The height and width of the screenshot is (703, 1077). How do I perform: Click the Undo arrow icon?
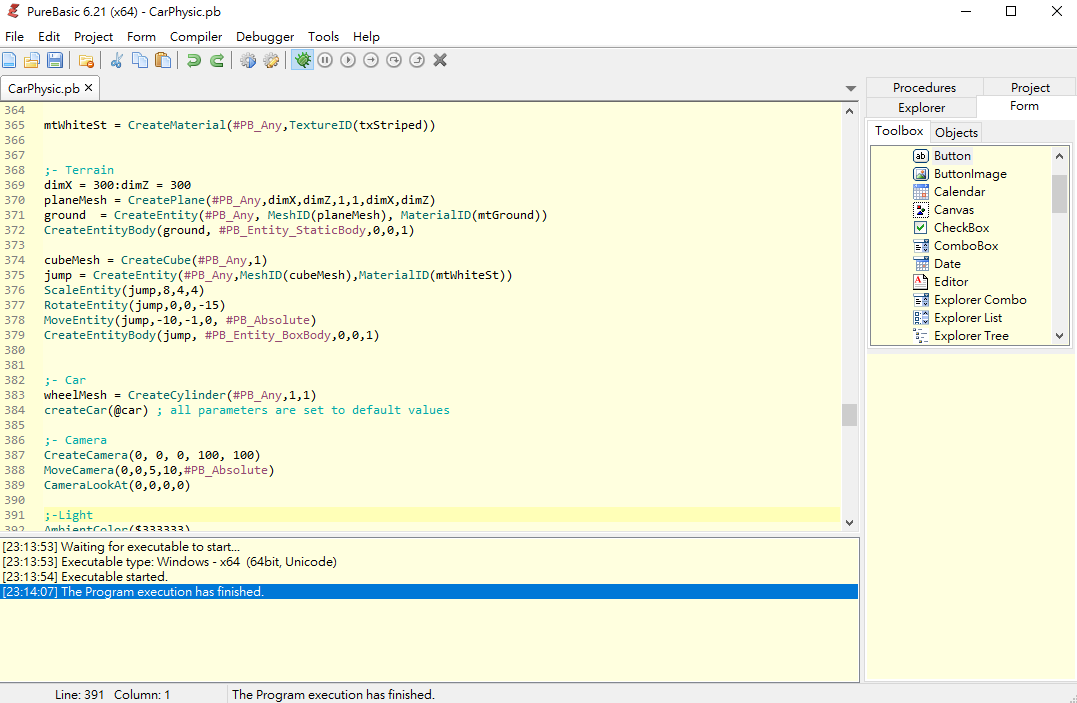[194, 60]
